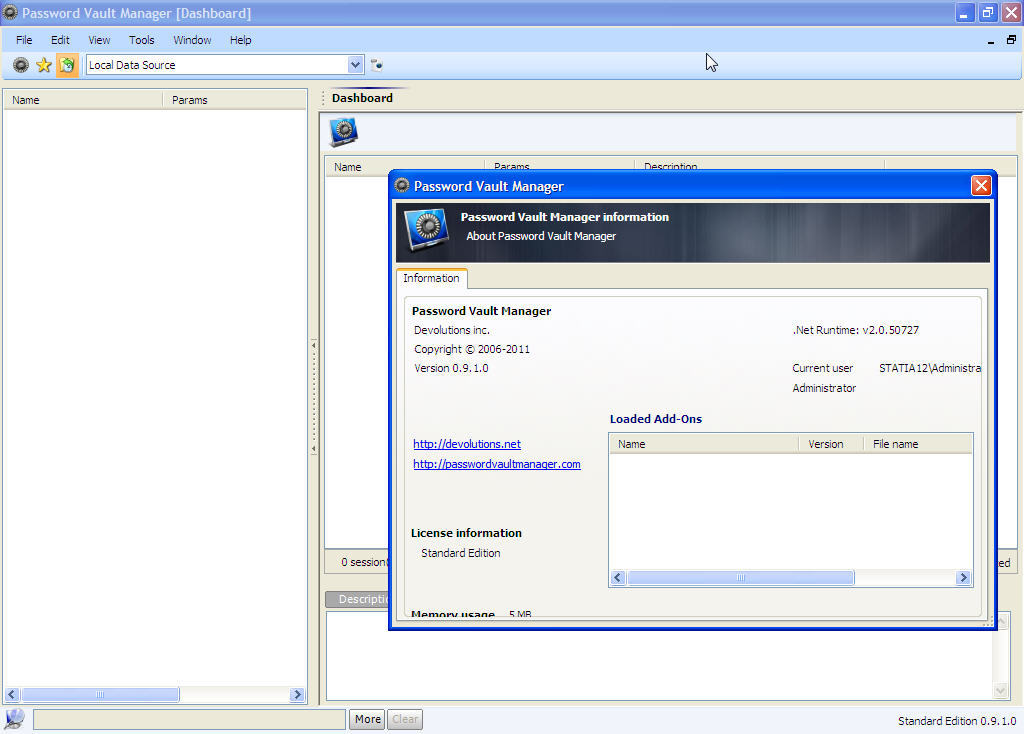Click the left panel Name column header
The height and width of the screenshot is (734, 1024).
(83, 100)
